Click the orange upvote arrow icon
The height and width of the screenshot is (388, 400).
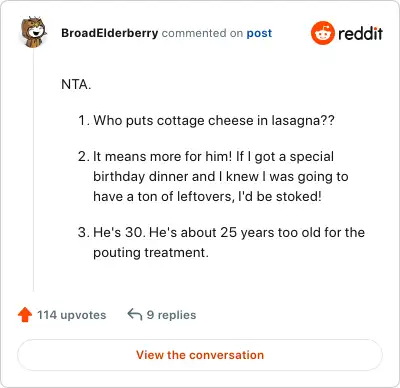pos(25,315)
